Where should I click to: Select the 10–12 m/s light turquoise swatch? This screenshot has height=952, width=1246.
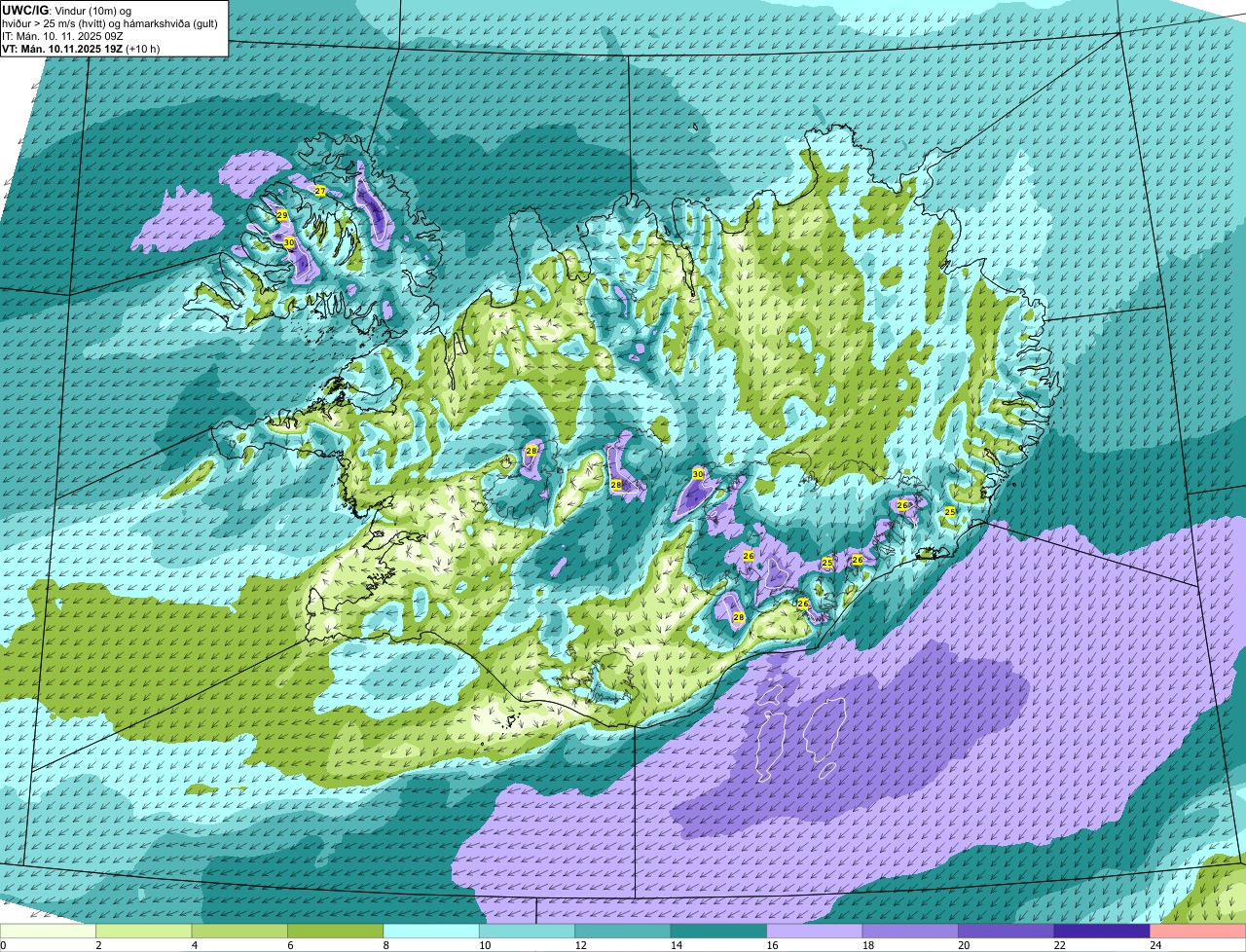pos(528,931)
